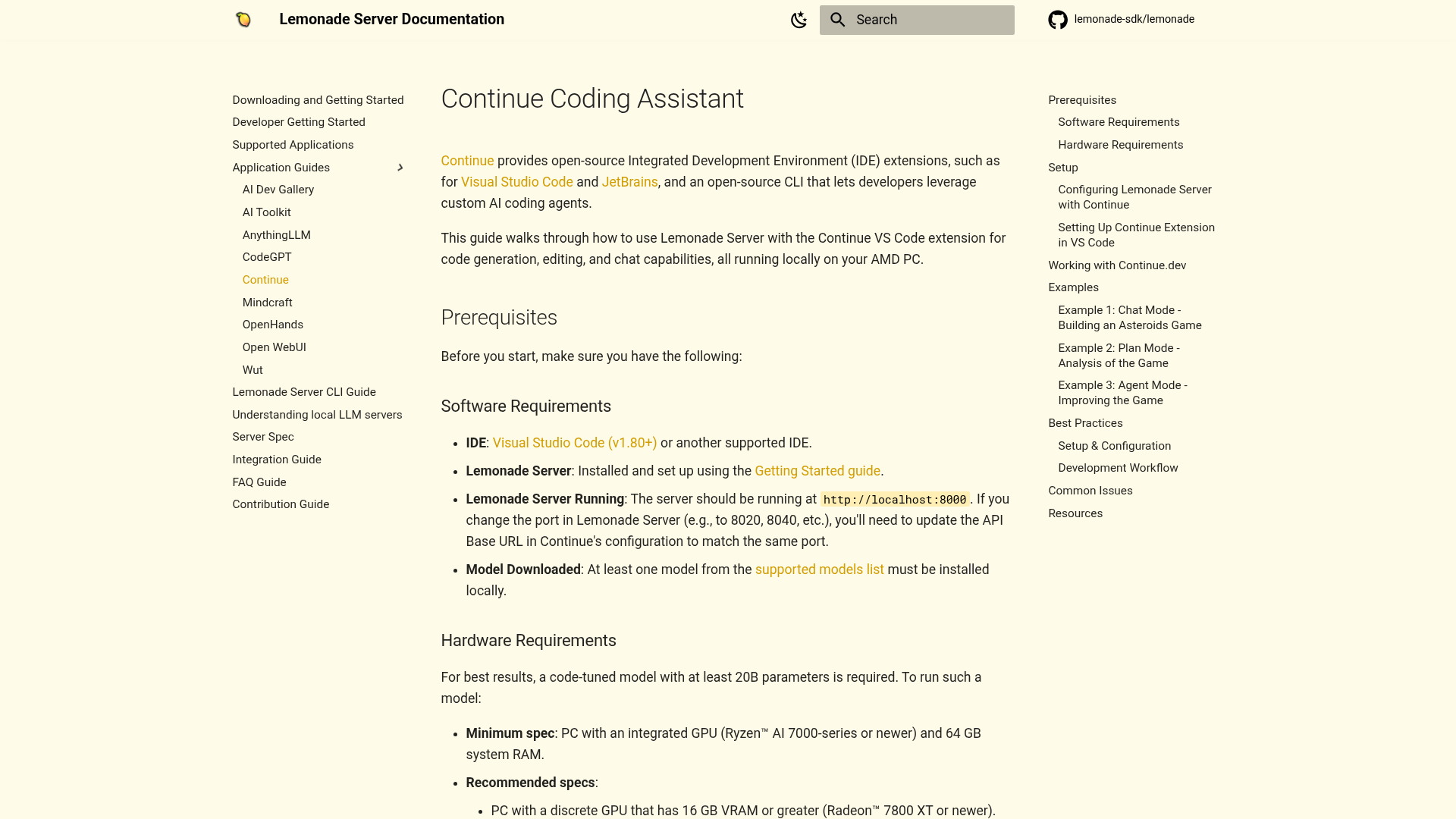This screenshot has width=1456, height=819.
Task: Open the GitHub repository icon
Action: coord(1058,20)
